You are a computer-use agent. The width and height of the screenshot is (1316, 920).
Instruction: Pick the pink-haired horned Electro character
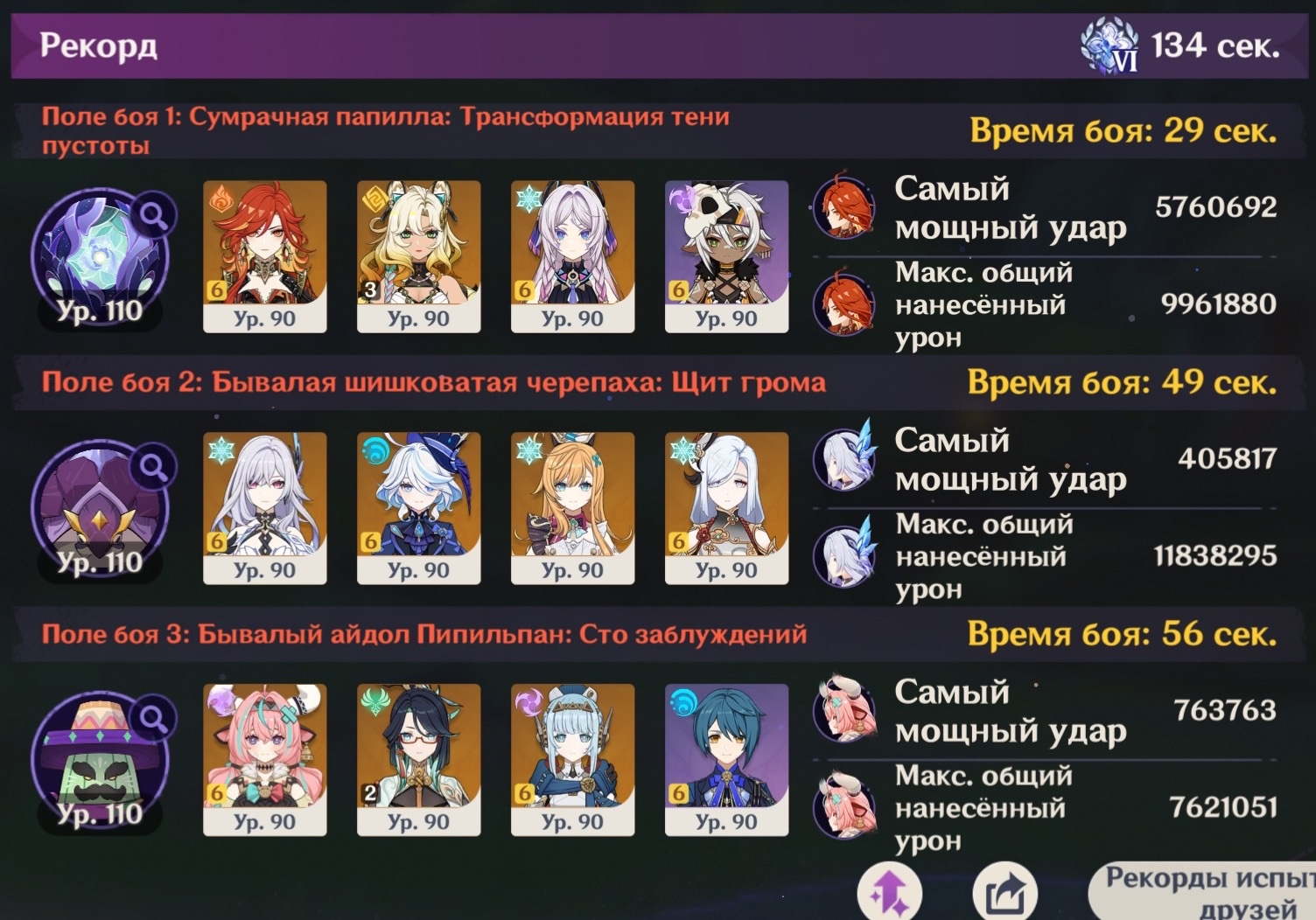click(x=265, y=760)
